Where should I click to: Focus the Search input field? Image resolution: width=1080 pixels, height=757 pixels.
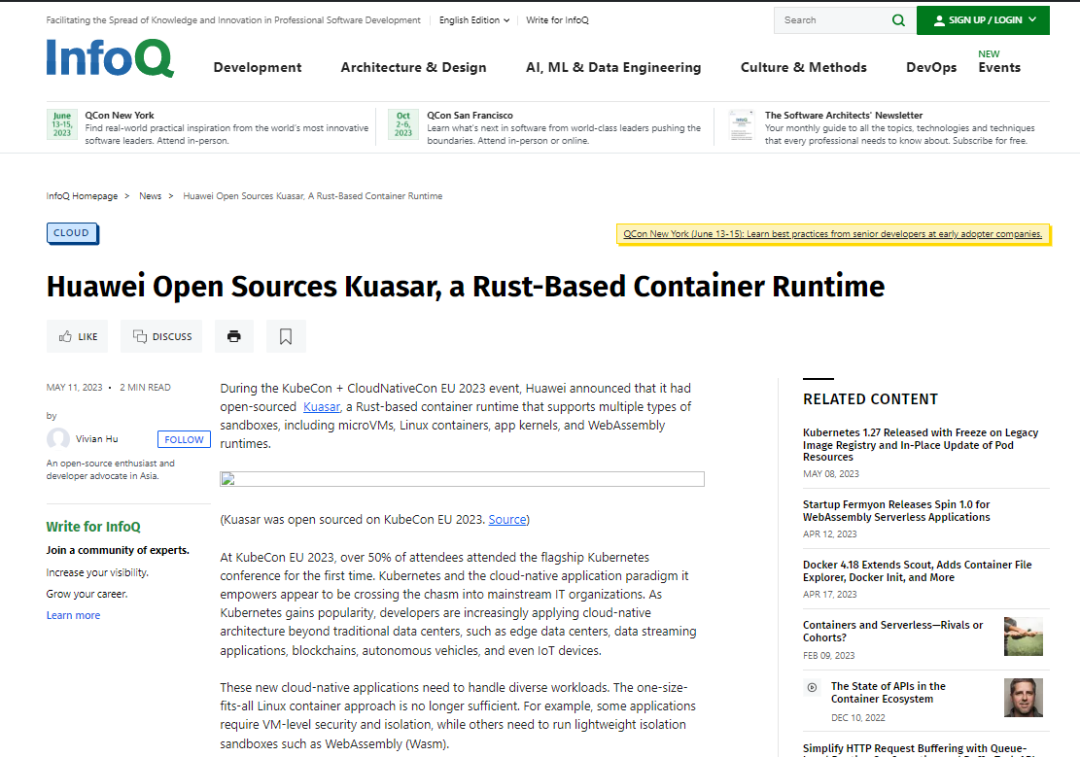pos(833,20)
